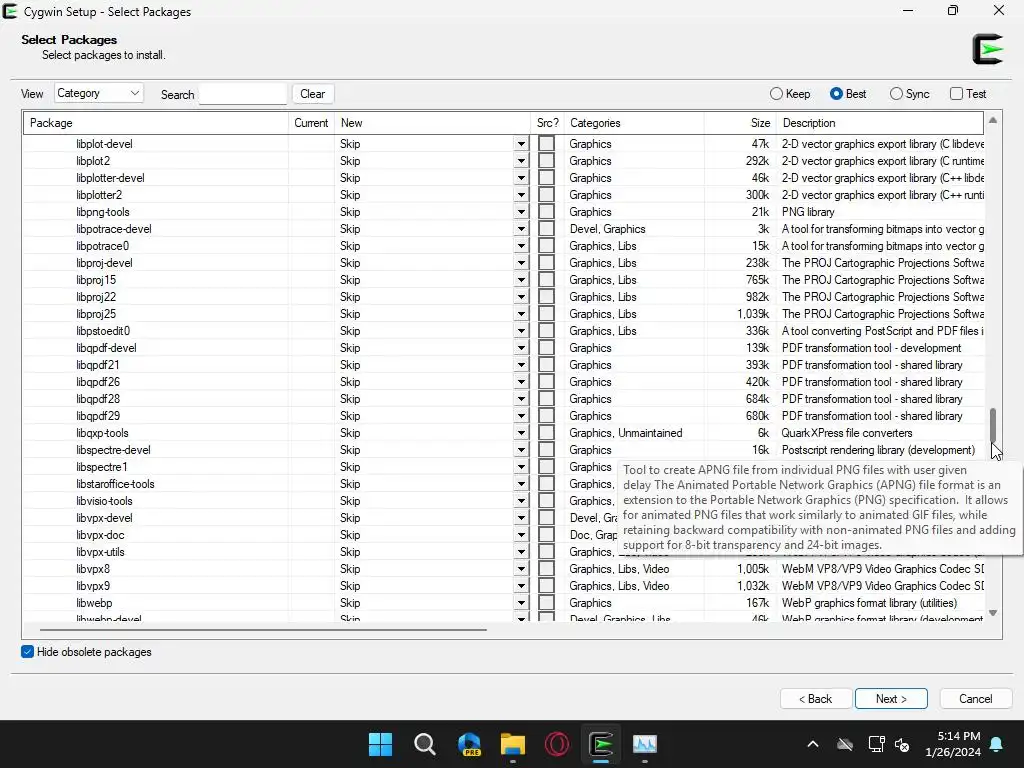Click the Src? column header

tap(547, 123)
